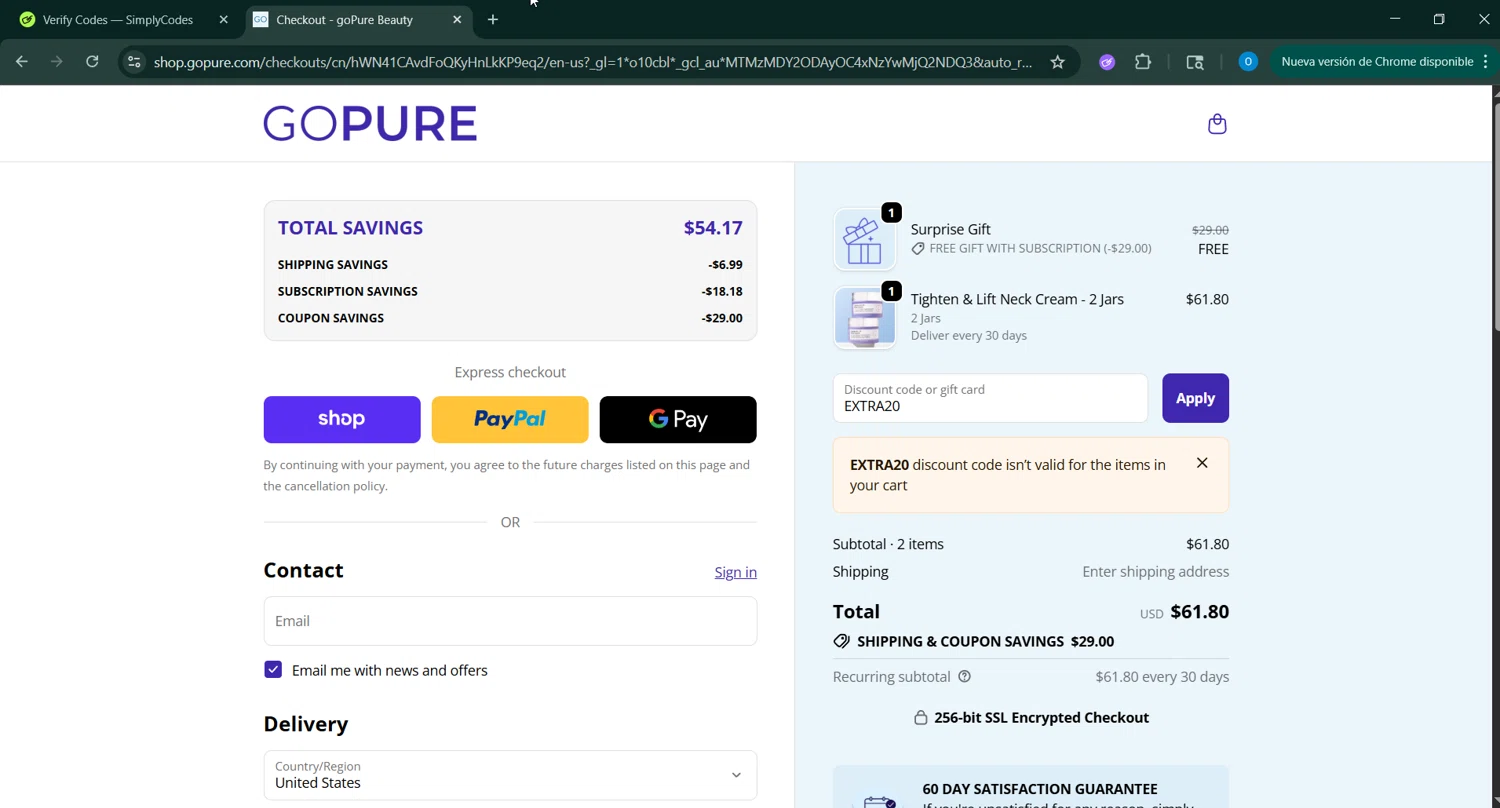Click the TOTAL SAVINGS heading
Viewport: 1500px width, 808px height.
click(350, 227)
